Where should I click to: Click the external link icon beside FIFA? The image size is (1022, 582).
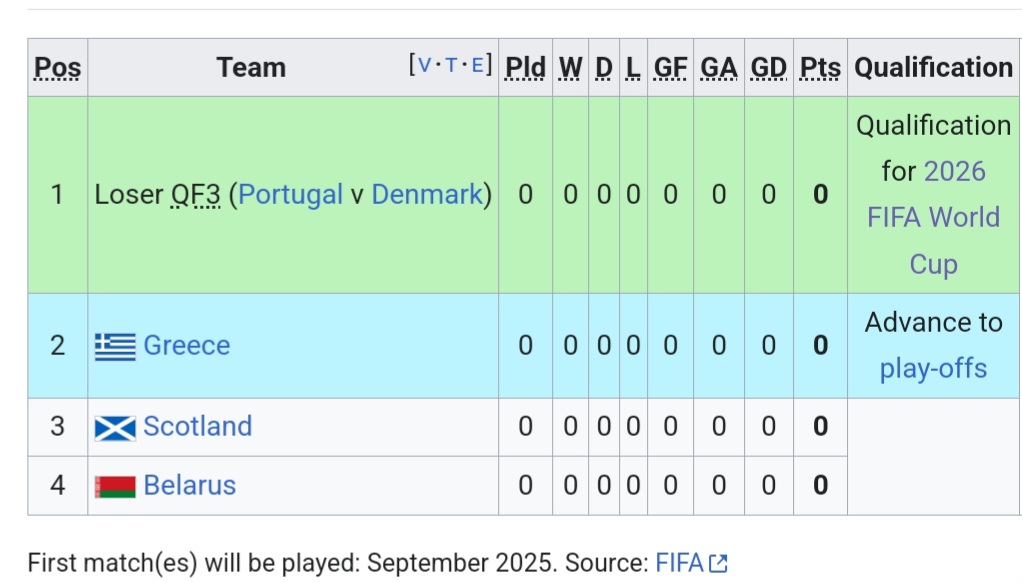(718, 564)
